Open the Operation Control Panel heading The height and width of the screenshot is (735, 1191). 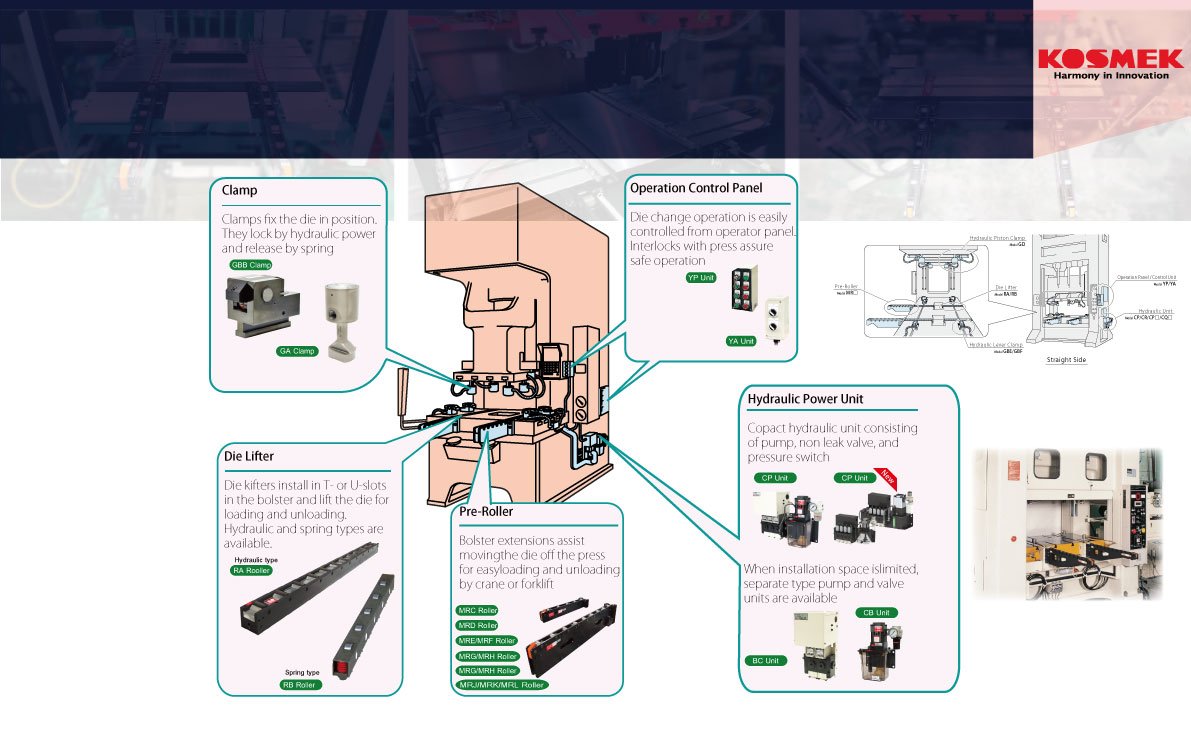pos(695,188)
